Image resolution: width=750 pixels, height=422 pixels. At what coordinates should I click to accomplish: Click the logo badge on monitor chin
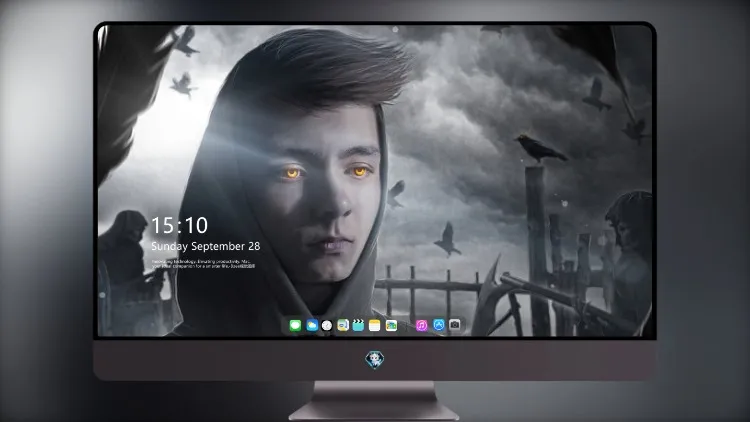375,360
